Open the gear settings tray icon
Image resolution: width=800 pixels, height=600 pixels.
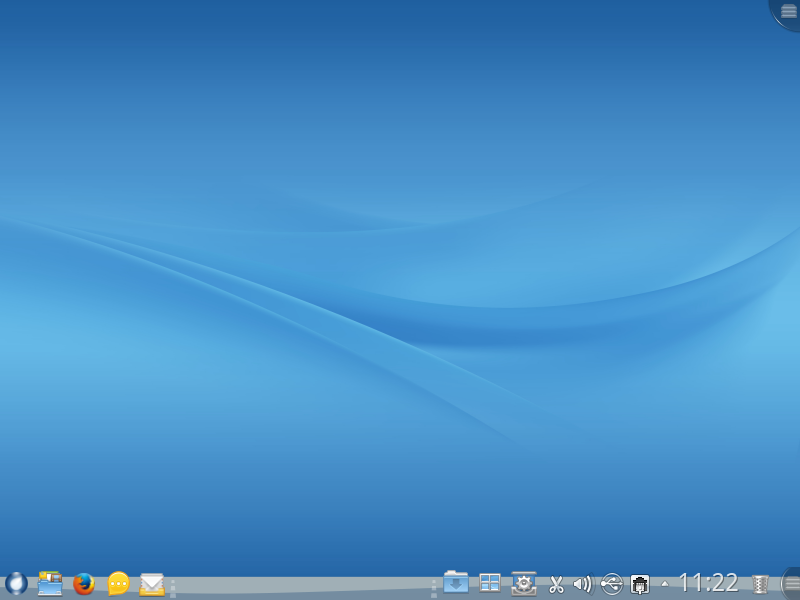pos(523,583)
